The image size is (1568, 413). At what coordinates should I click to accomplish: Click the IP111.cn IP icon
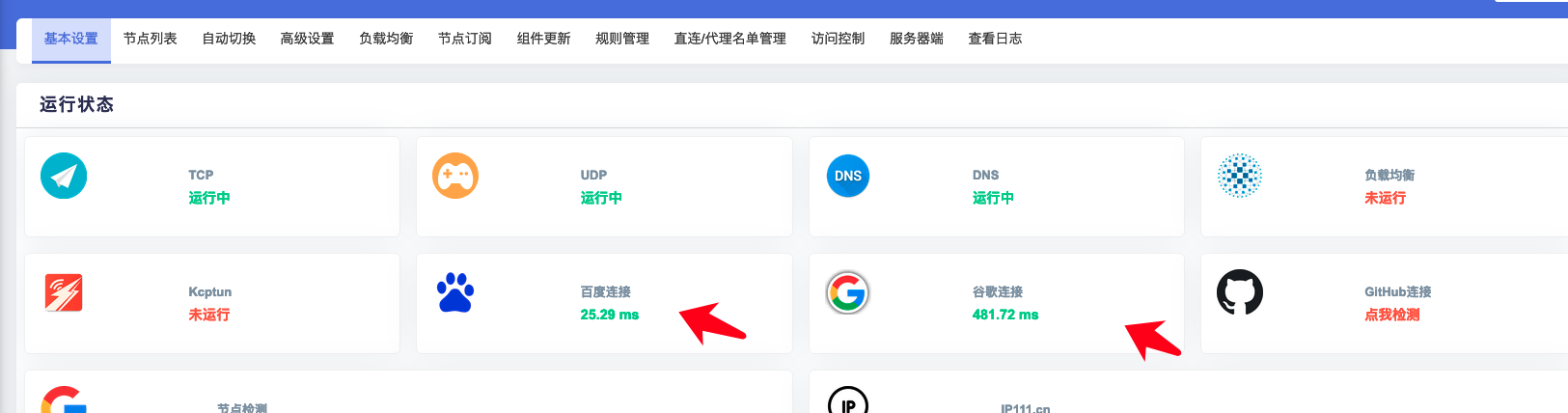[x=848, y=400]
